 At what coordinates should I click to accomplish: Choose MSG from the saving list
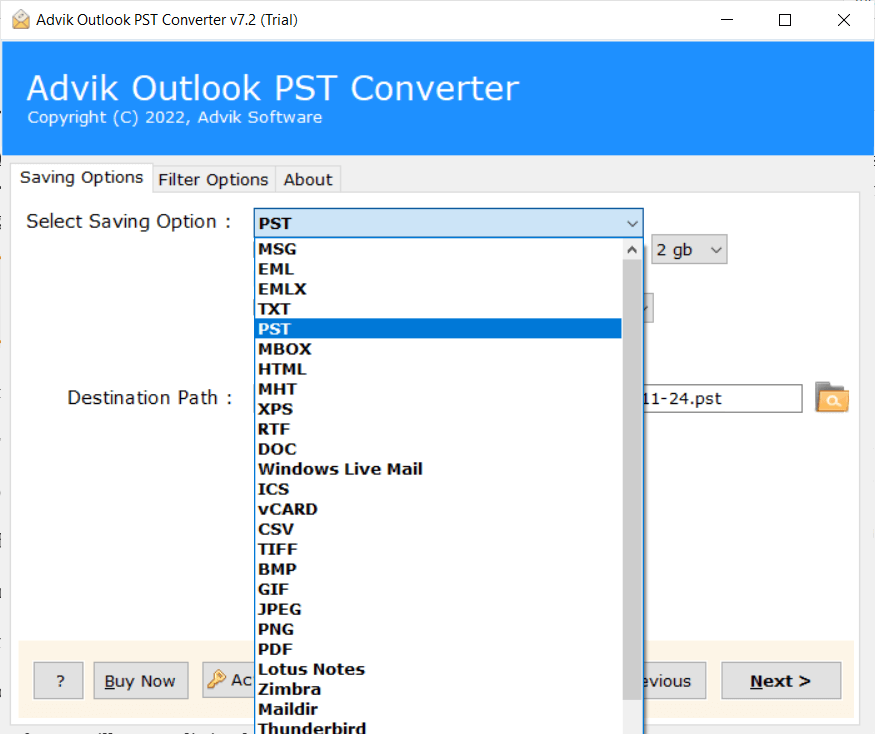point(438,249)
